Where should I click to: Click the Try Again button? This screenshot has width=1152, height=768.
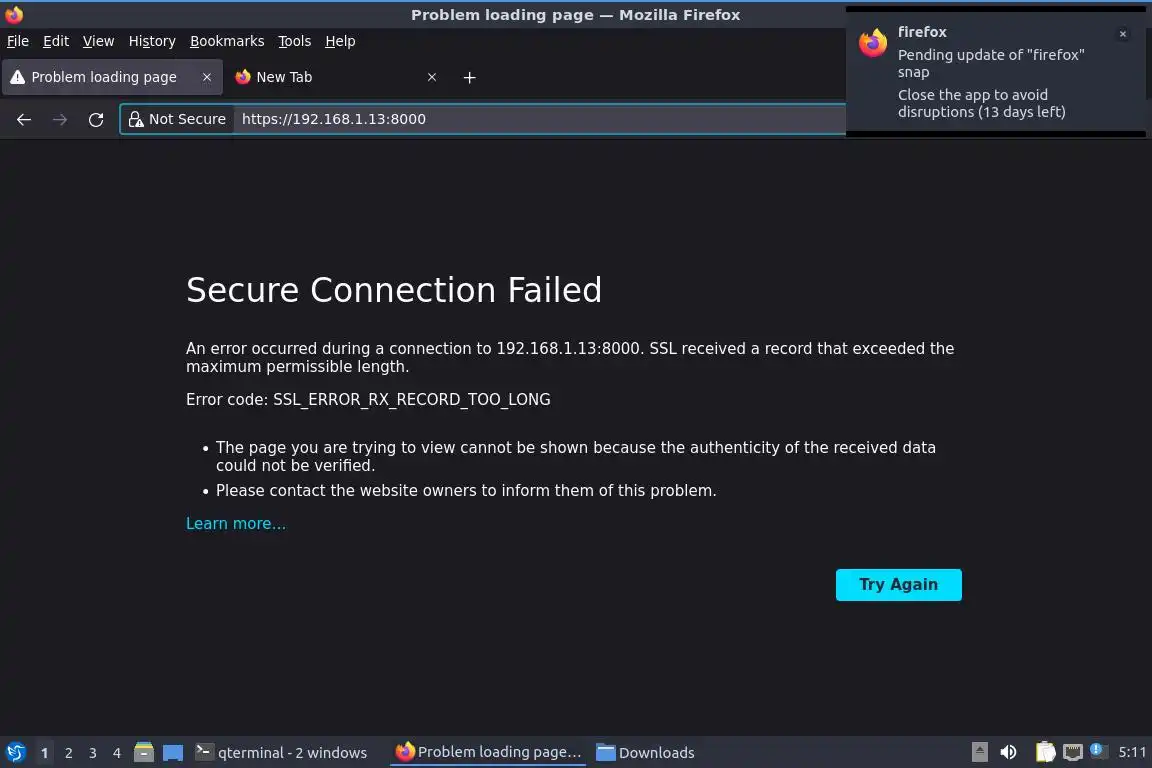tap(898, 585)
